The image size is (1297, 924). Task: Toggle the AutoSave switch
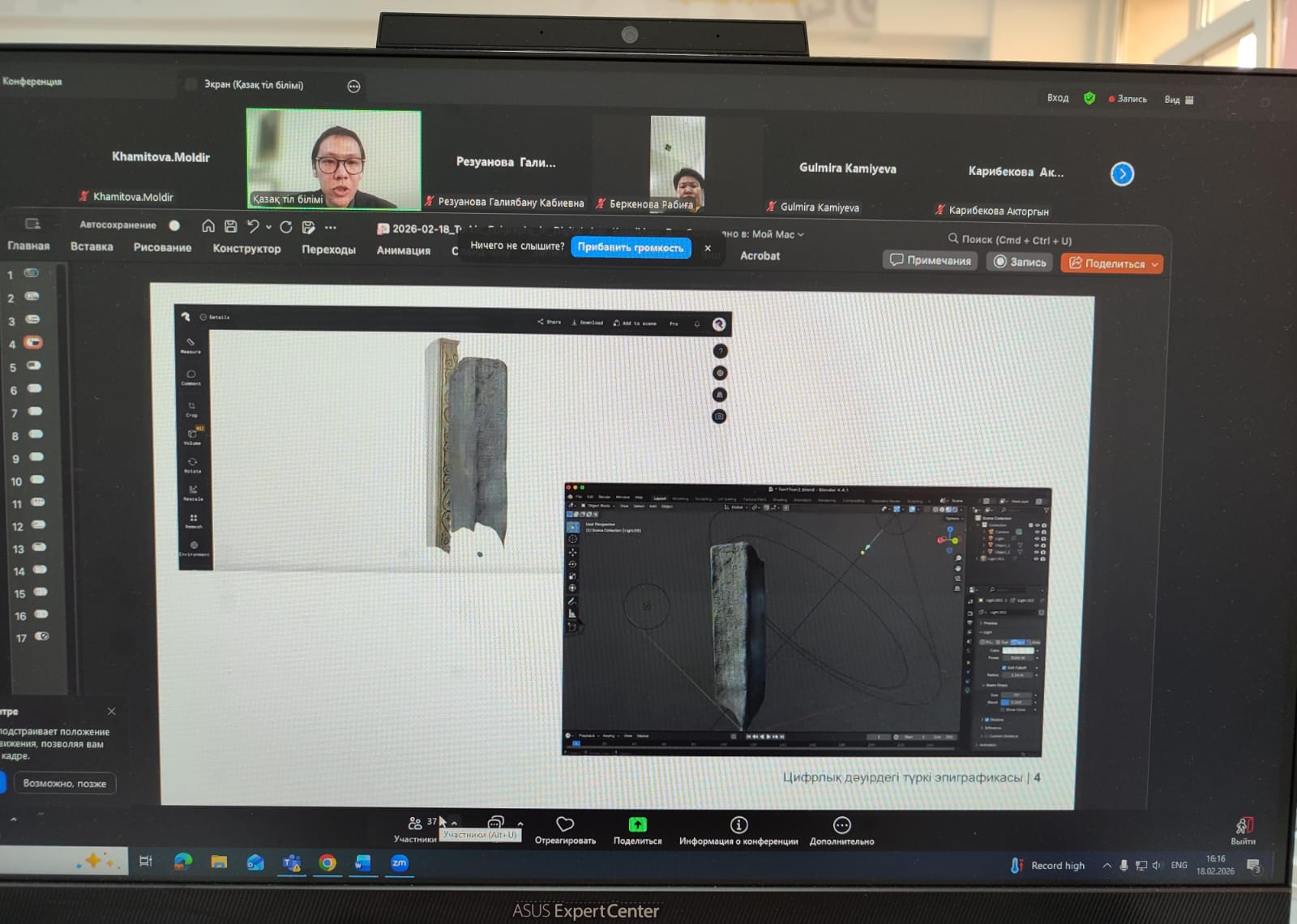[x=174, y=225]
